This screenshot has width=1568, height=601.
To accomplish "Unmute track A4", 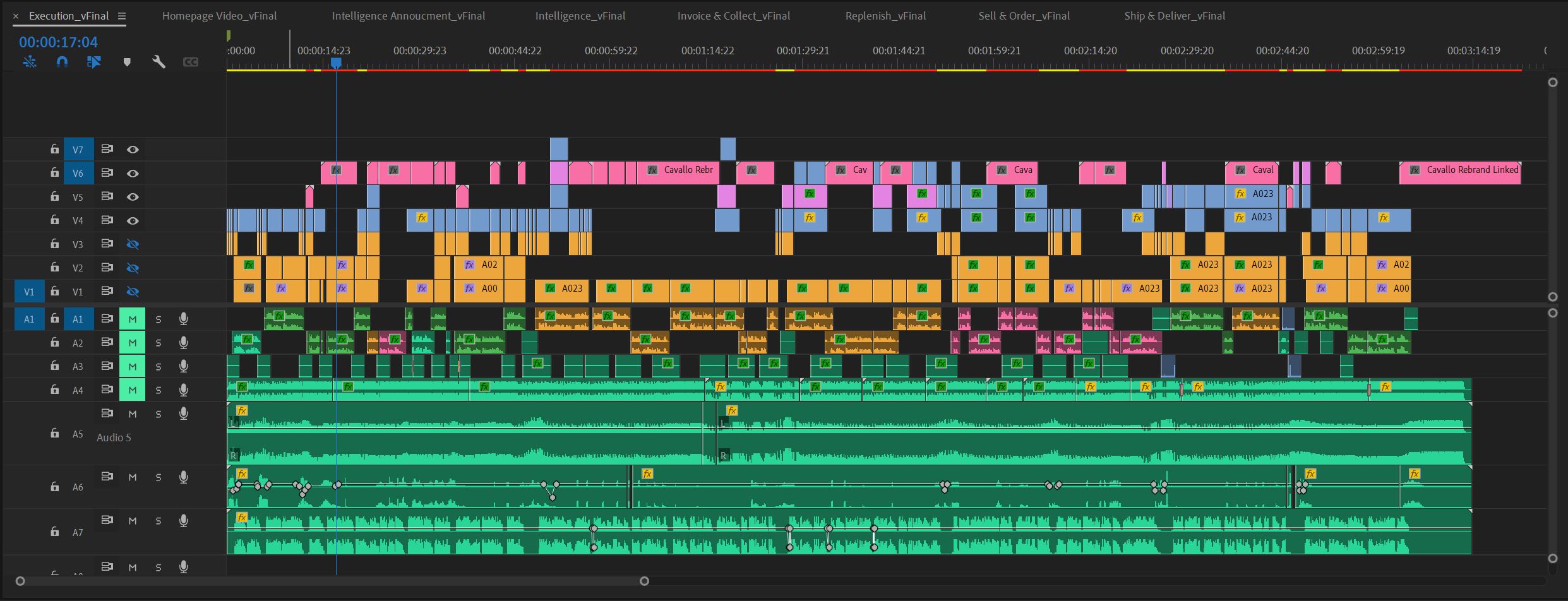I will point(133,390).
